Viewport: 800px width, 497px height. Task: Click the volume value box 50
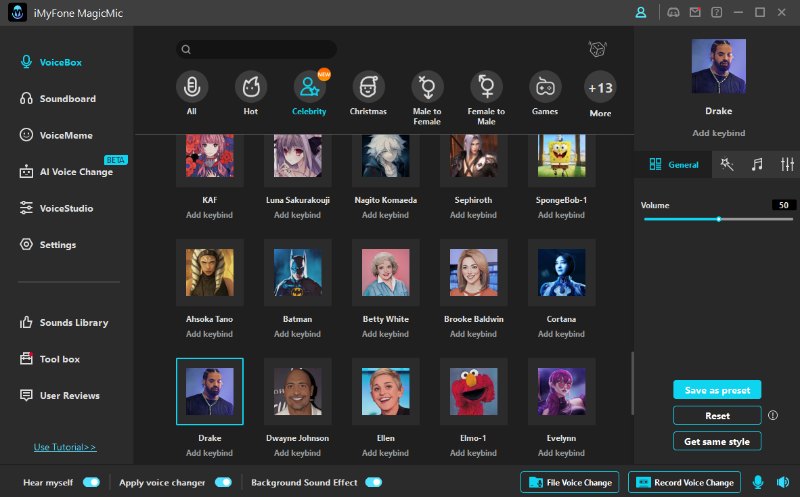coord(783,205)
